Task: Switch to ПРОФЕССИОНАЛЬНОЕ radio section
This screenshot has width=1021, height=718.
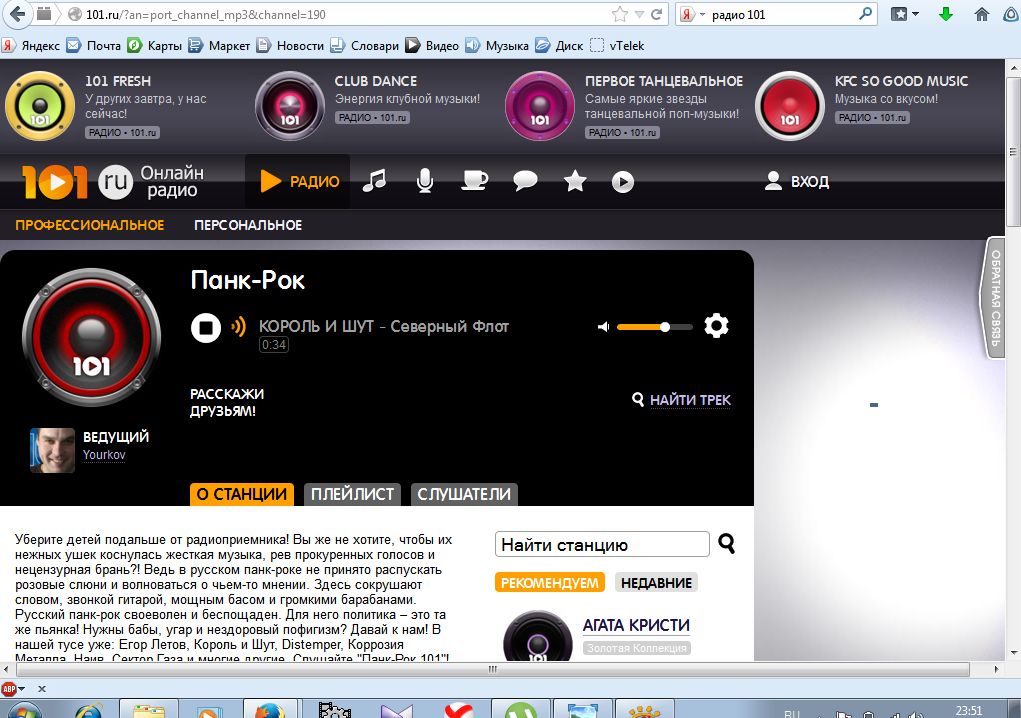Action: click(90, 225)
